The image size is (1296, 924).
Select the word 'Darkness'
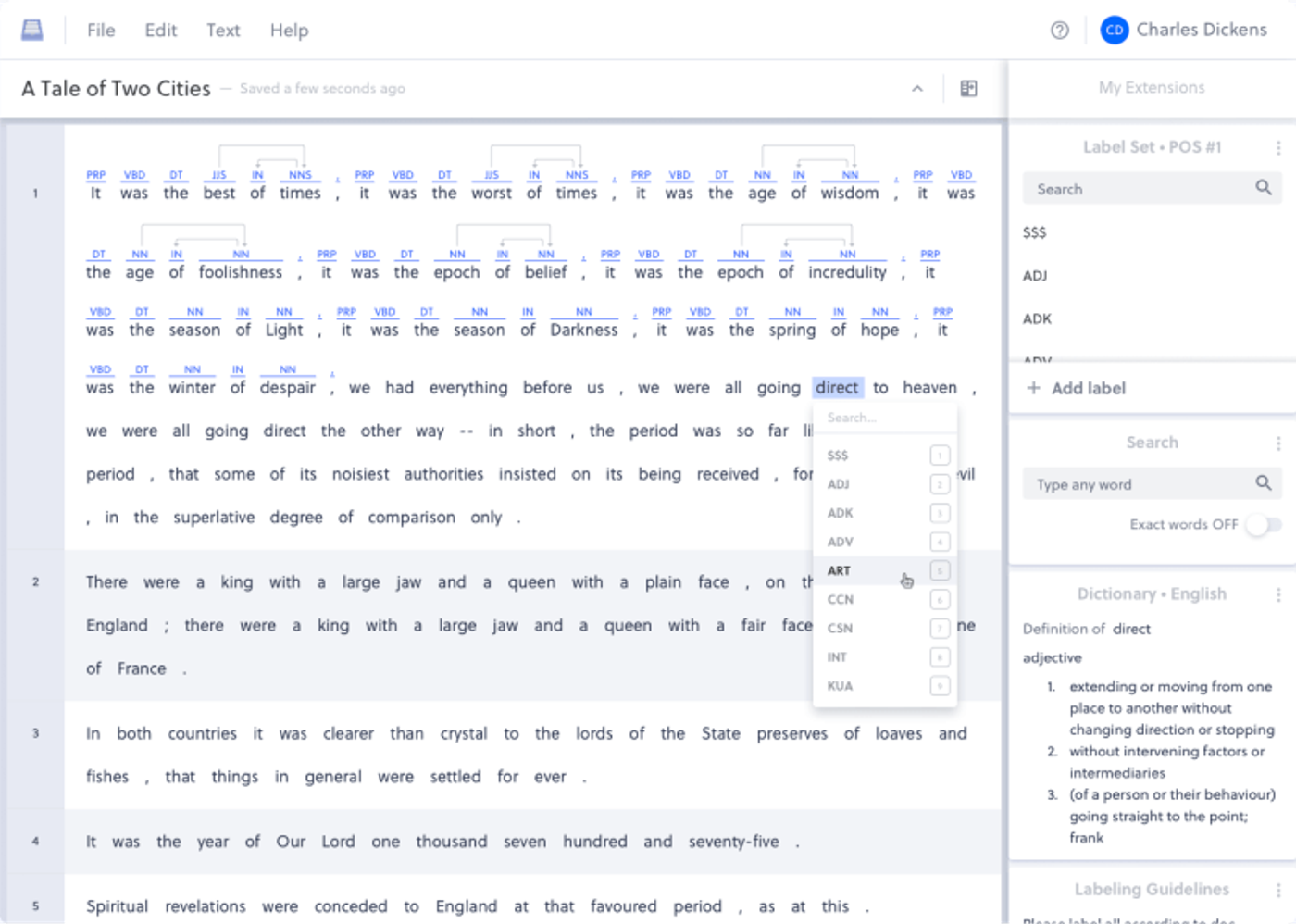click(x=583, y=331)
